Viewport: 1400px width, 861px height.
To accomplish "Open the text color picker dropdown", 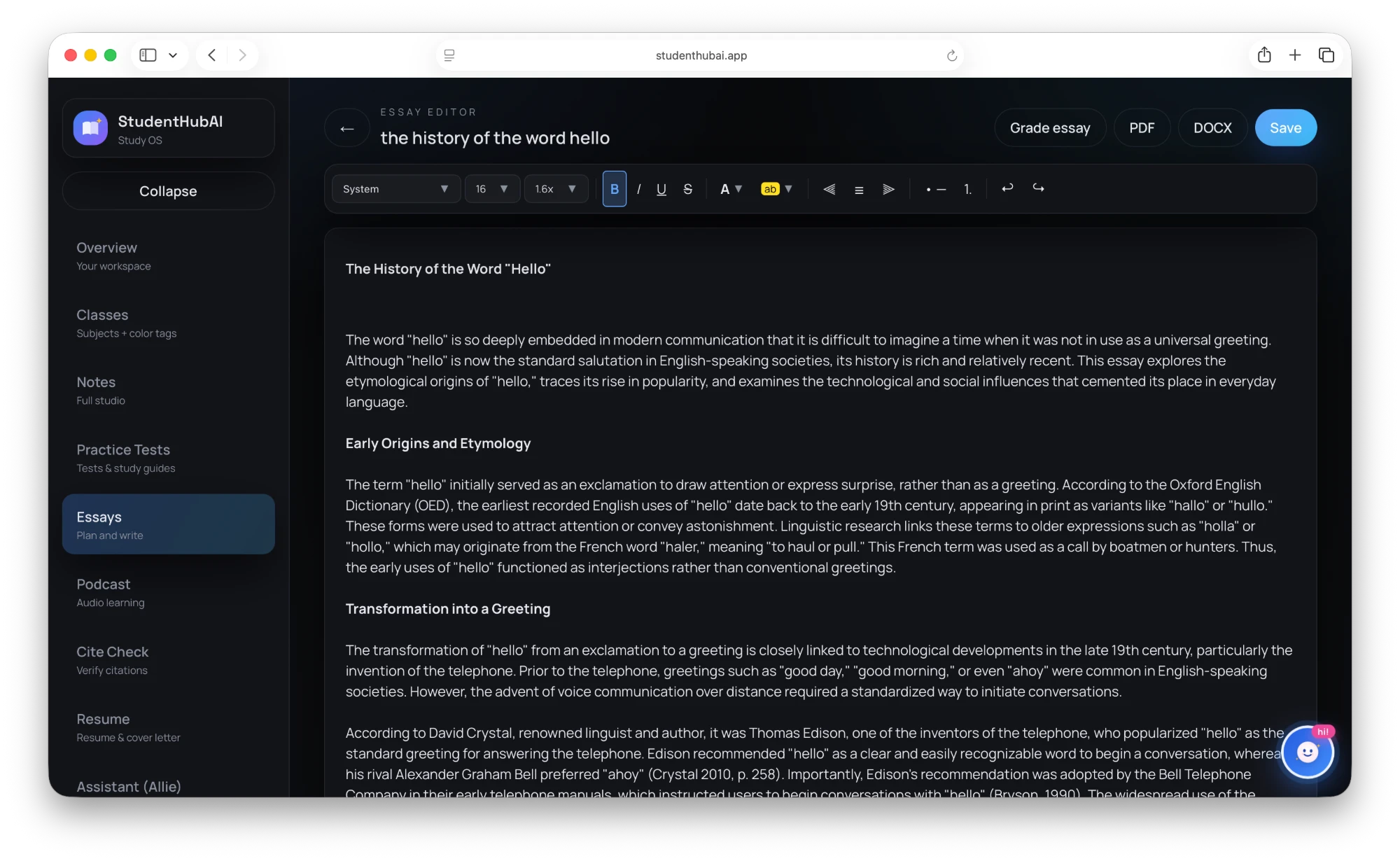I will click(731, 189).
